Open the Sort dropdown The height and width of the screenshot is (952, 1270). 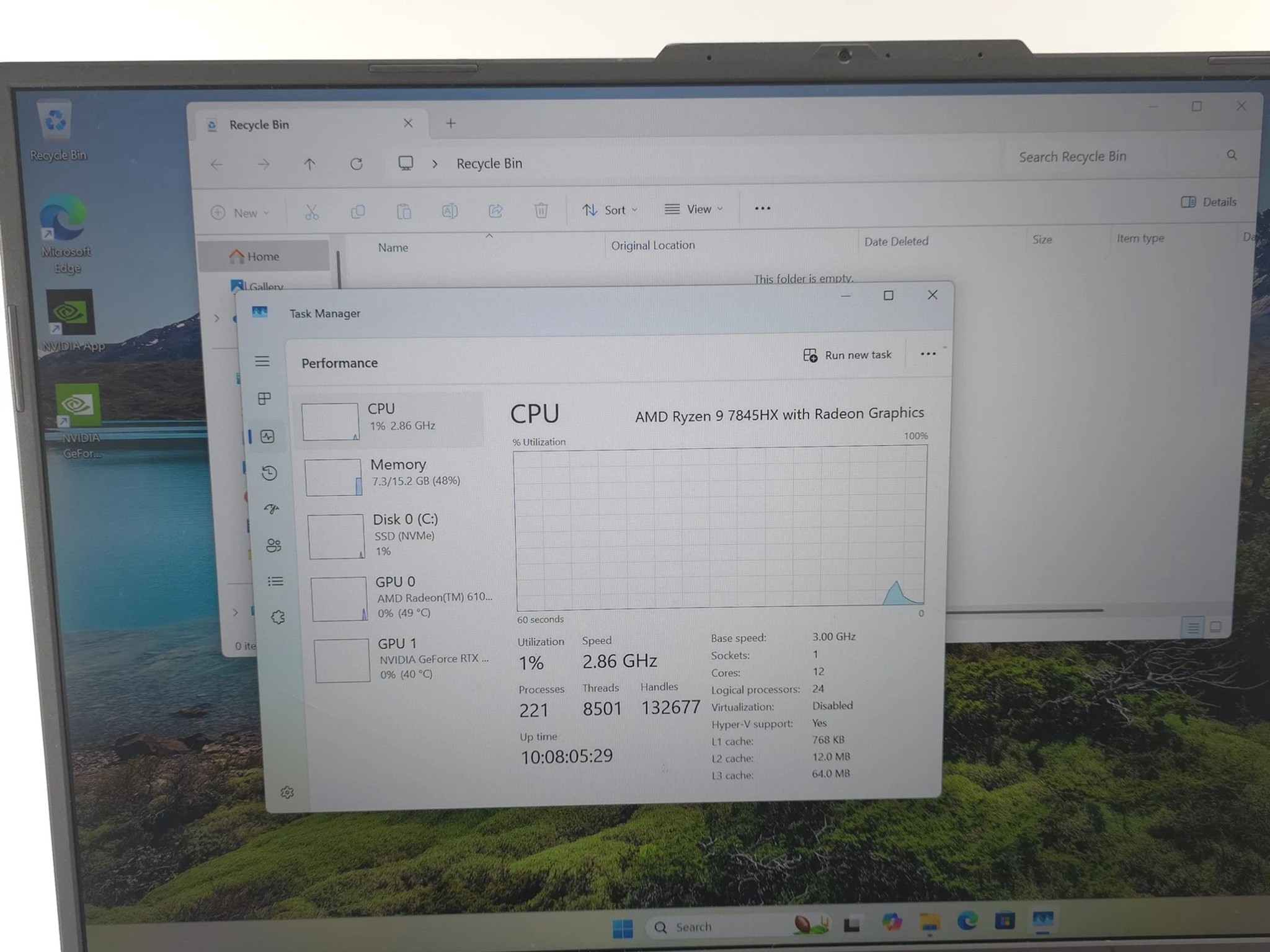(x=610, y=210)
